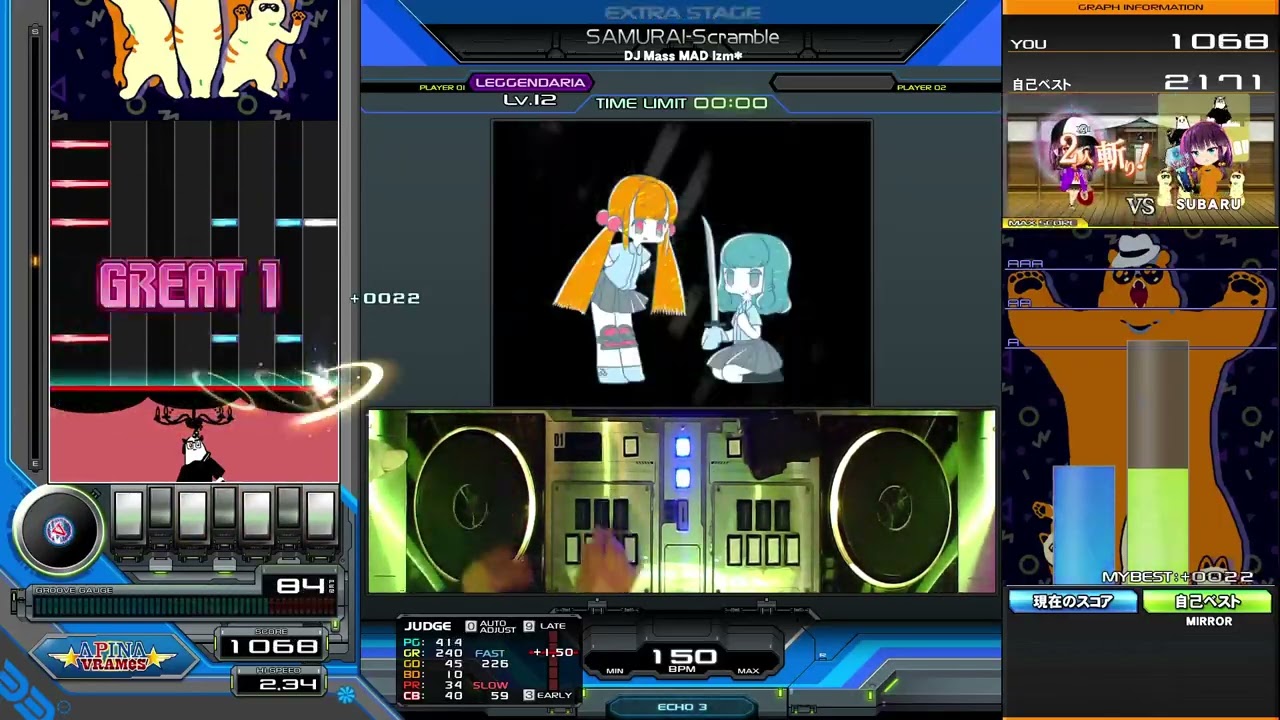The image size is (1280, 720).
Task: Click the GREAT 1 judgment text
Action: point(188,286)
